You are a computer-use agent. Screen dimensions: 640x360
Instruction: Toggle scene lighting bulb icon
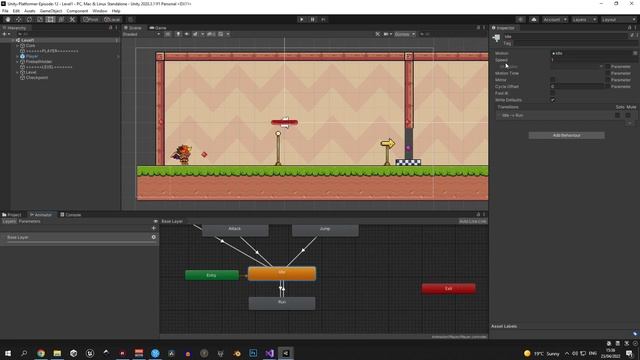coord(178,34)
